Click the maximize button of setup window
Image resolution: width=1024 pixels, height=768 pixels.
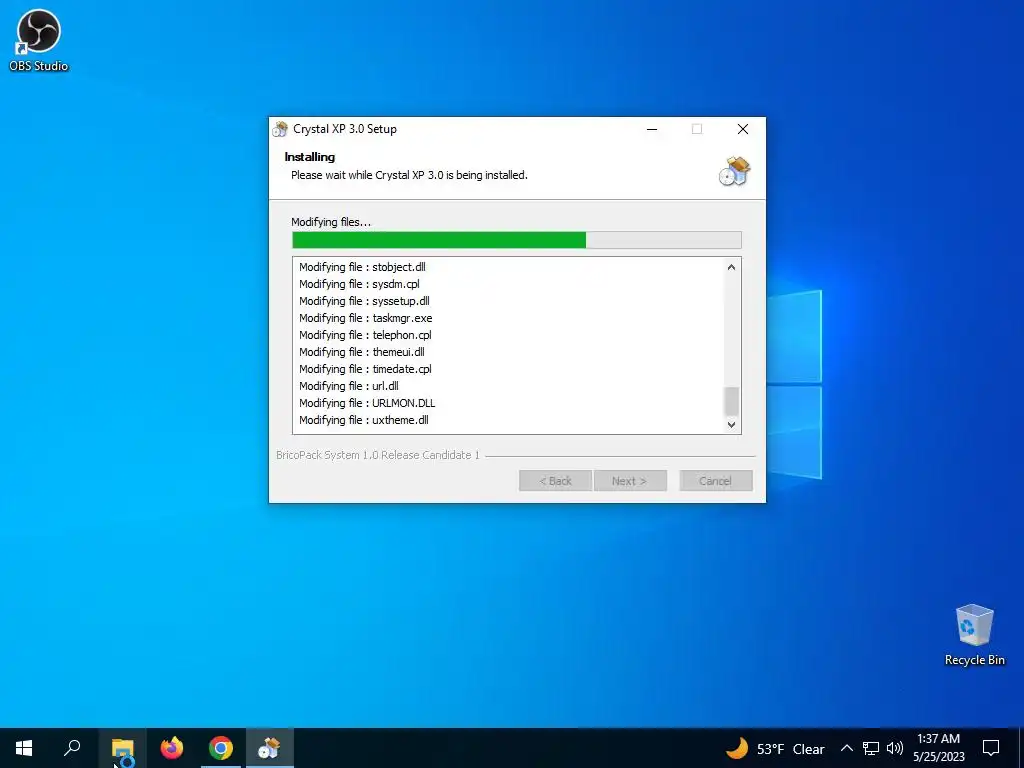(697, 129)
